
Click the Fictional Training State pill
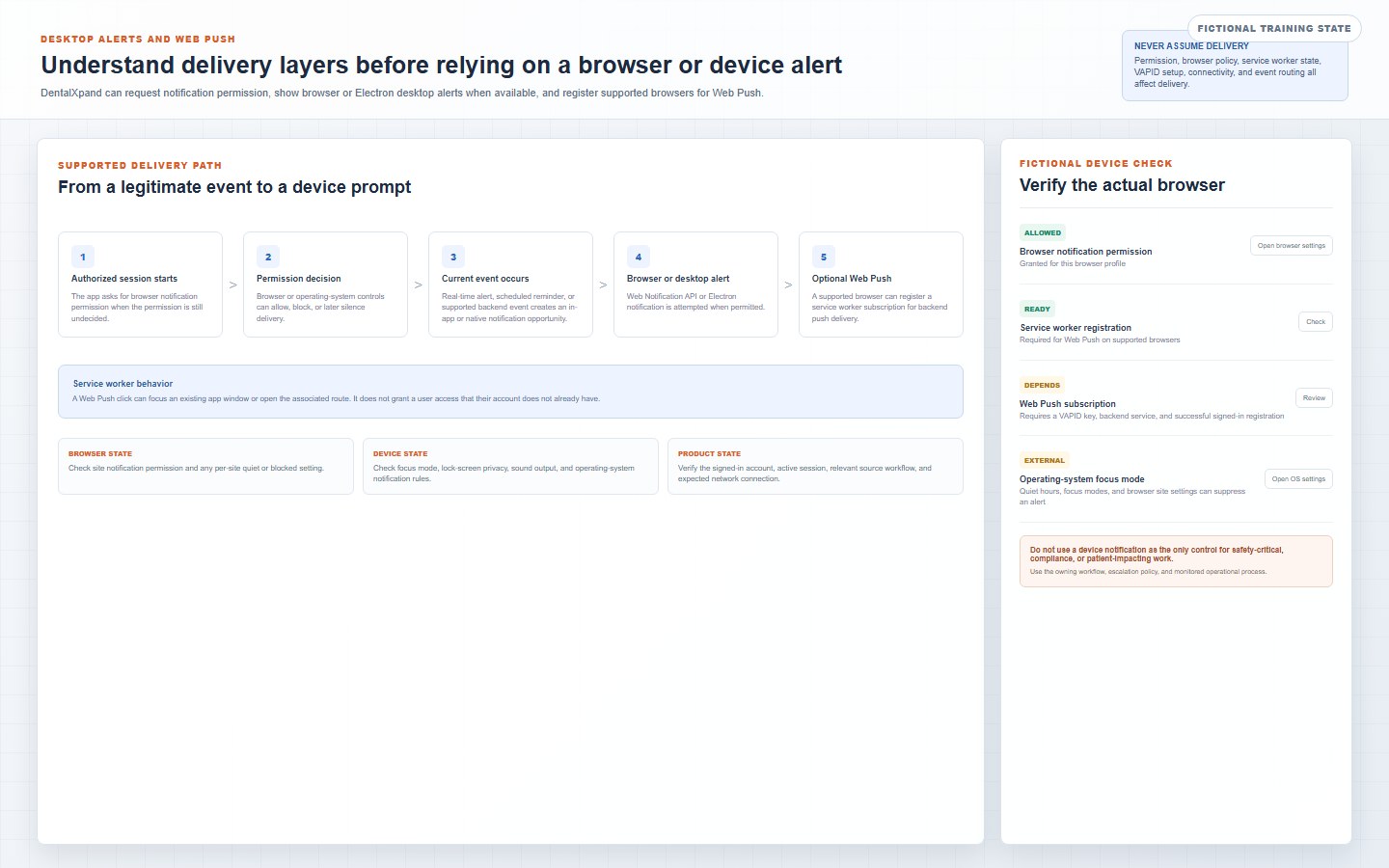click(1274, 29)
